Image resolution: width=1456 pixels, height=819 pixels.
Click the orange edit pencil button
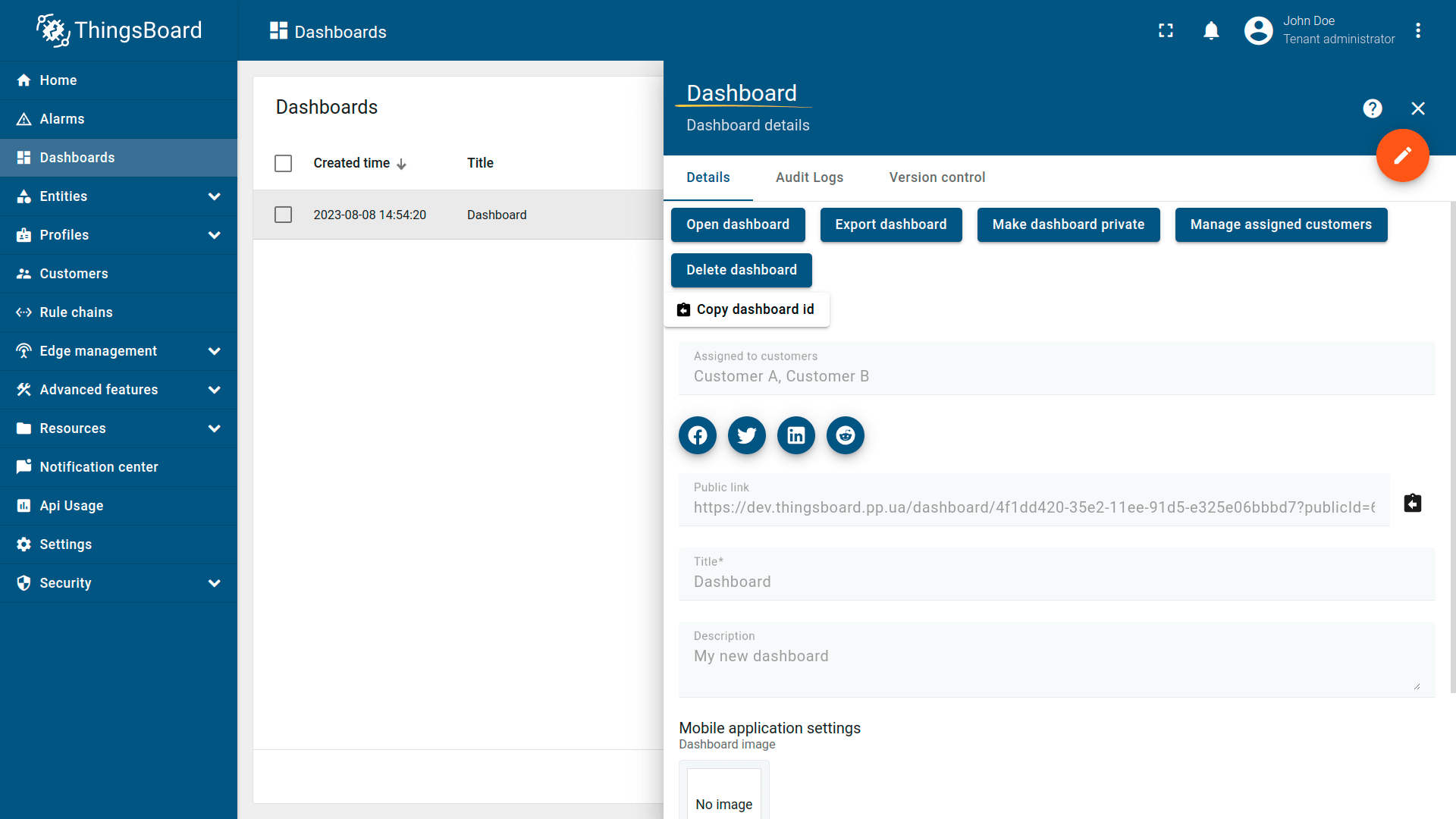pyautogui.click(x=1402, y=155)
